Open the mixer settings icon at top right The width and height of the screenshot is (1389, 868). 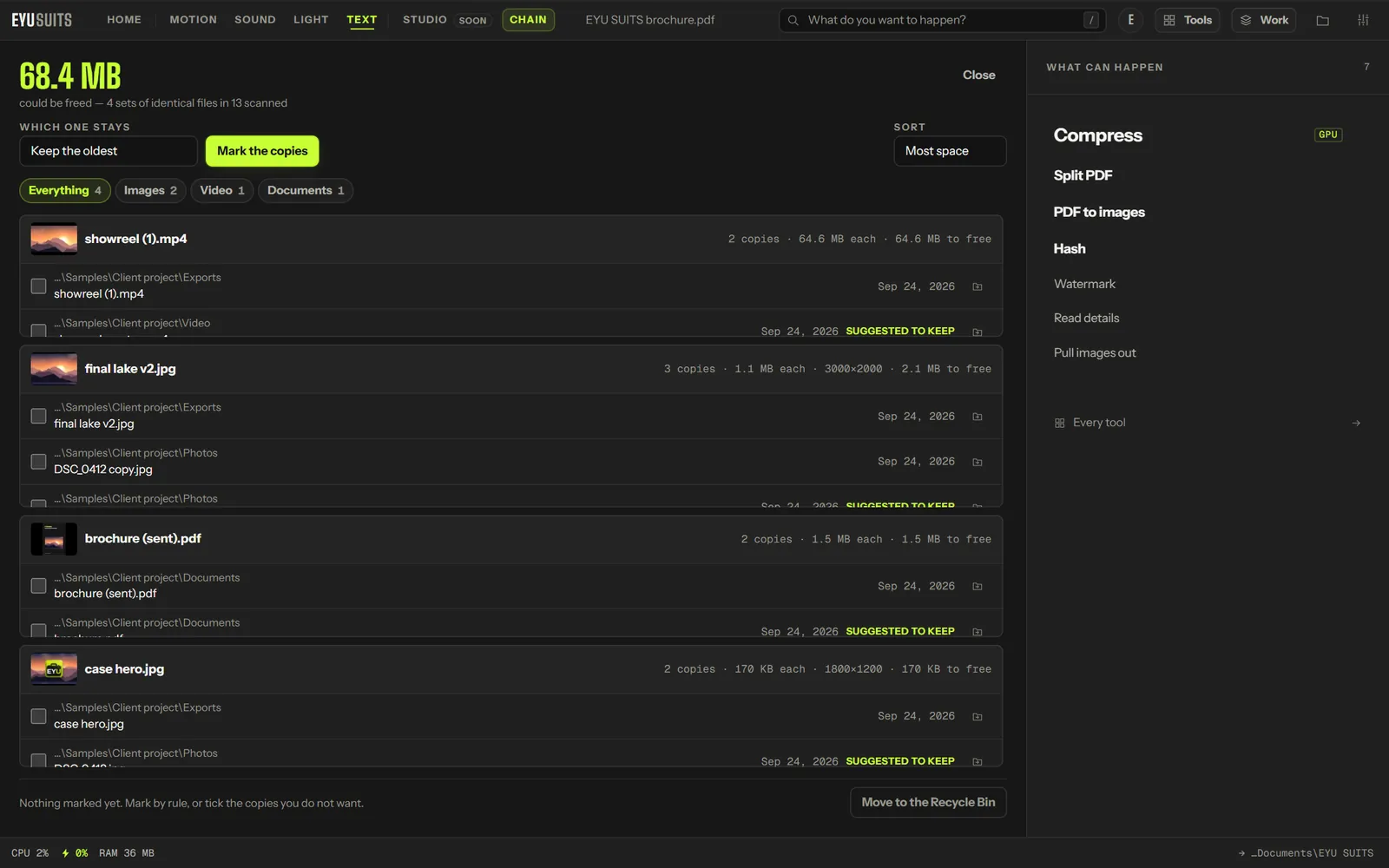click(1363, 20)
